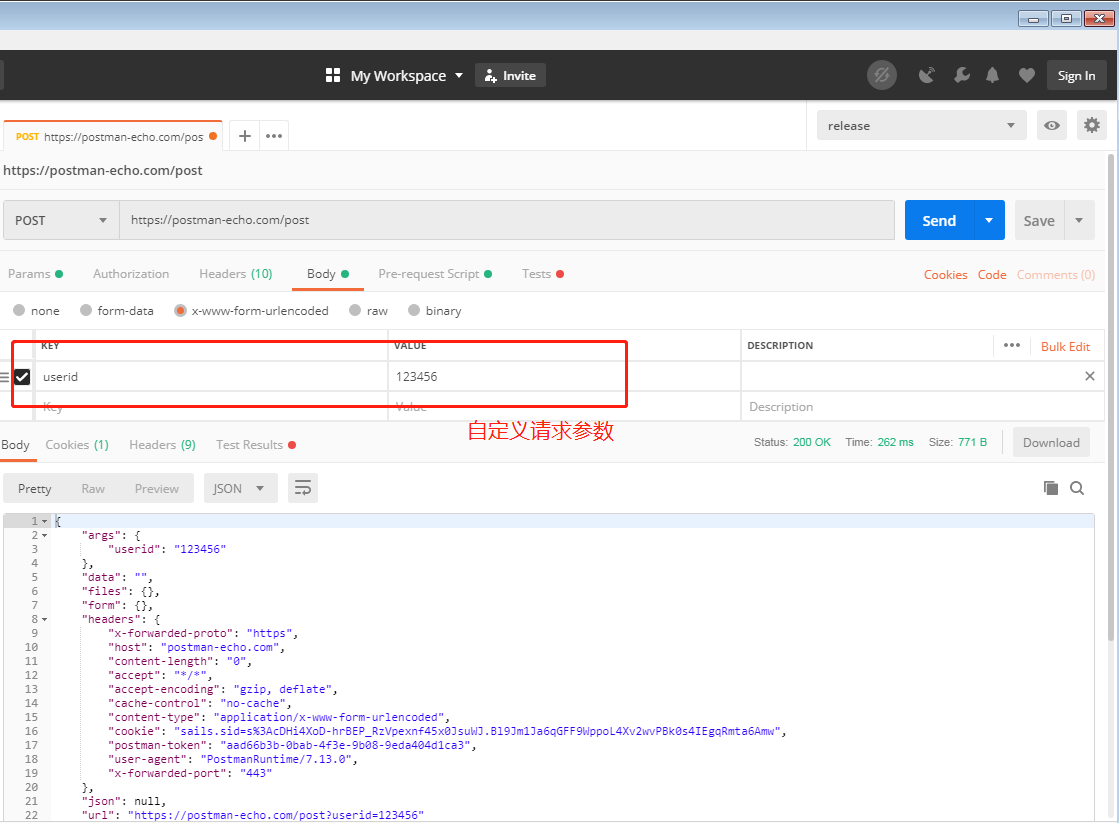The image size is (1119, 823).
Task: Open the Pre-request Script tab
Action: point(435,274)
